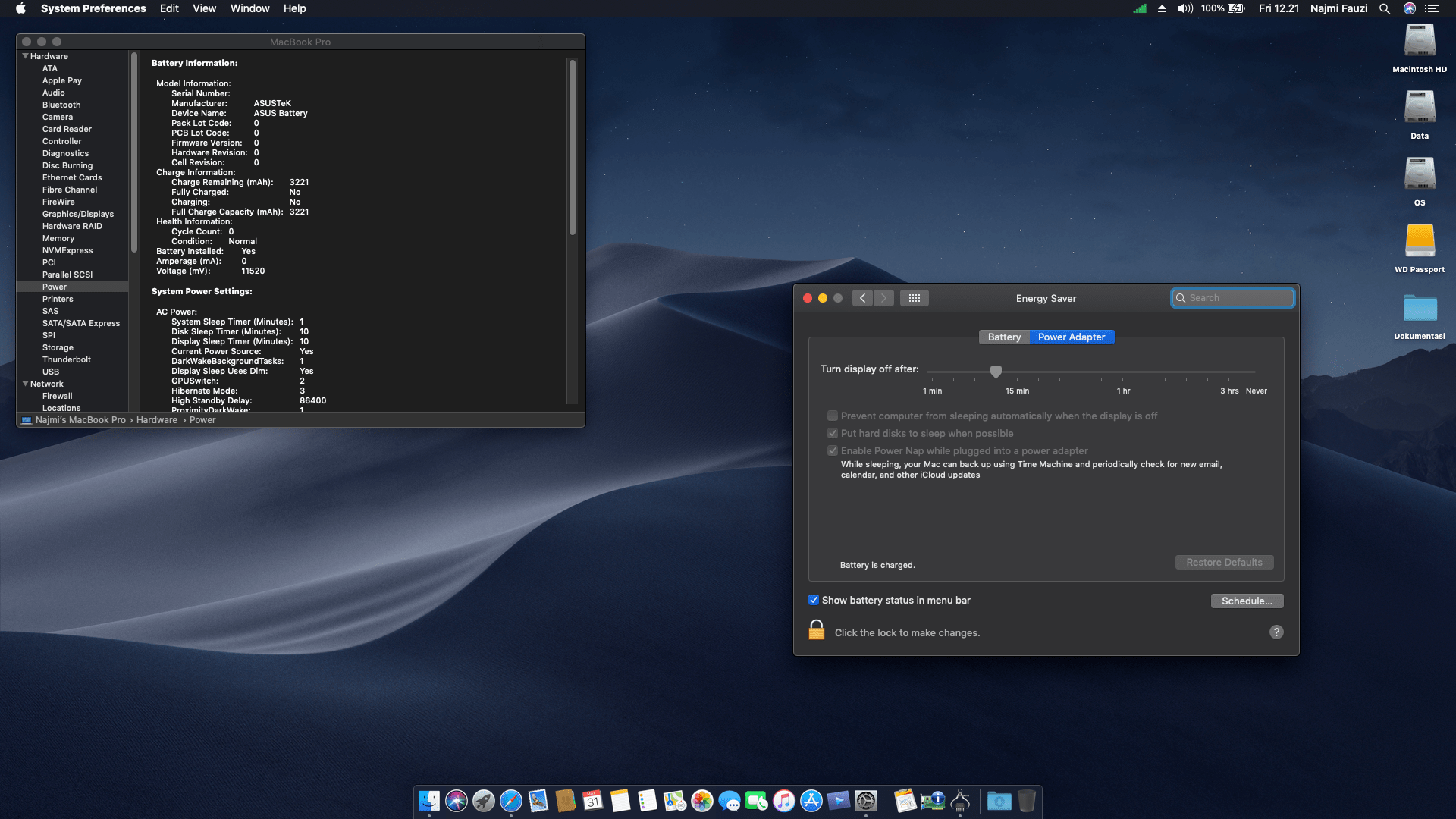Image resolution: width=1456 pixels, height=819 pixels.
Task: Collapse the Hardware tree section
Action: pyautogui.click(x=25, y=56)
